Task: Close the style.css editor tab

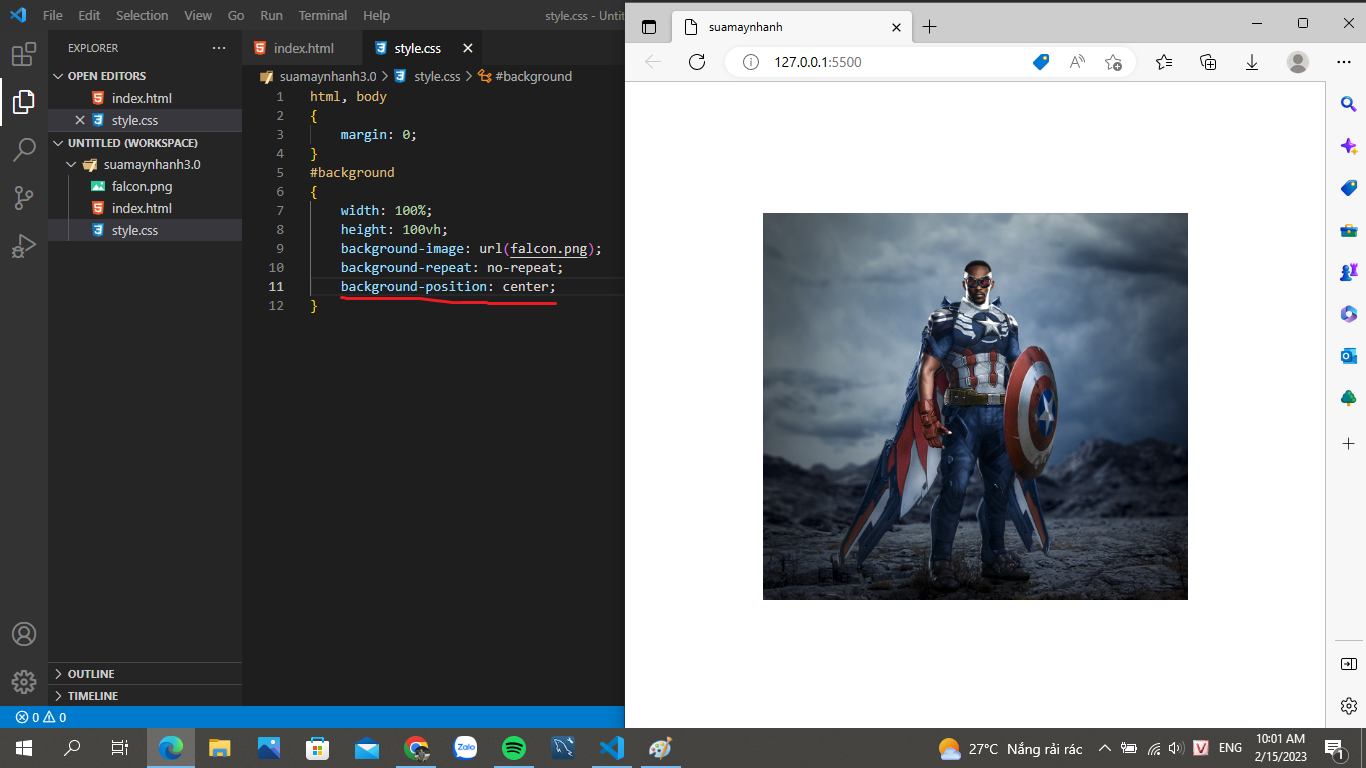Action: [467, 48]
